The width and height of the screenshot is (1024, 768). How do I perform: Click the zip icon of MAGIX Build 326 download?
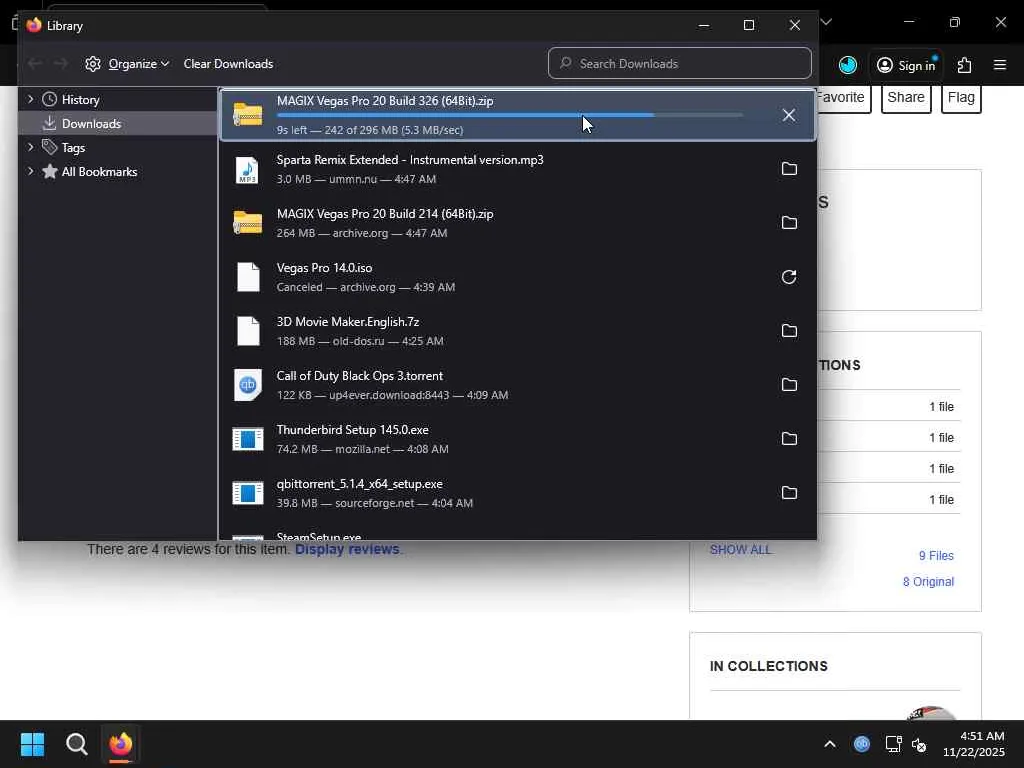click(248, 115)
